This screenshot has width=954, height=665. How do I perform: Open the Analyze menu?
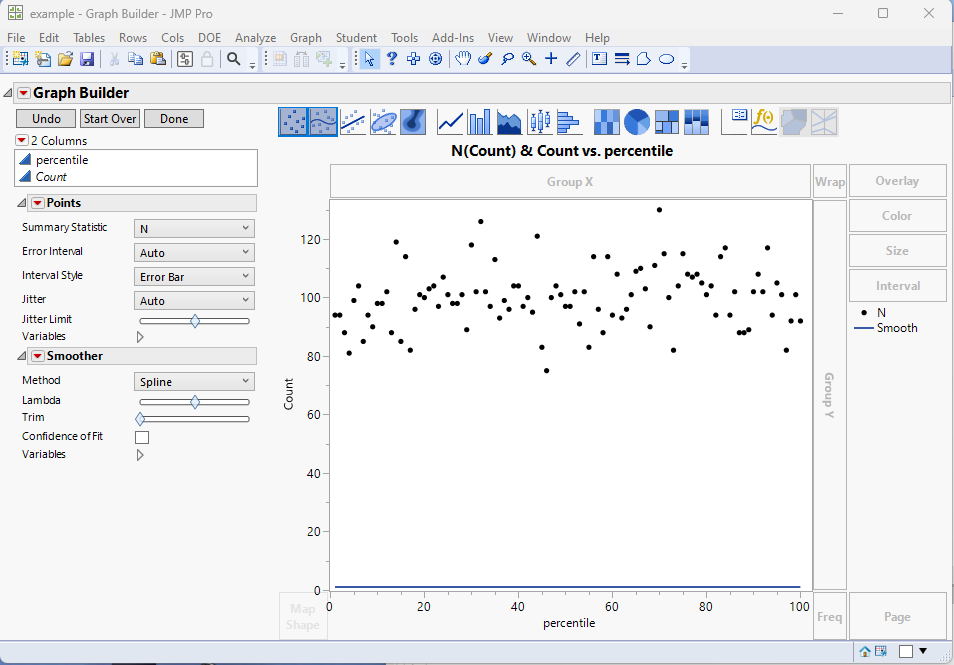(x=255, y=38)
